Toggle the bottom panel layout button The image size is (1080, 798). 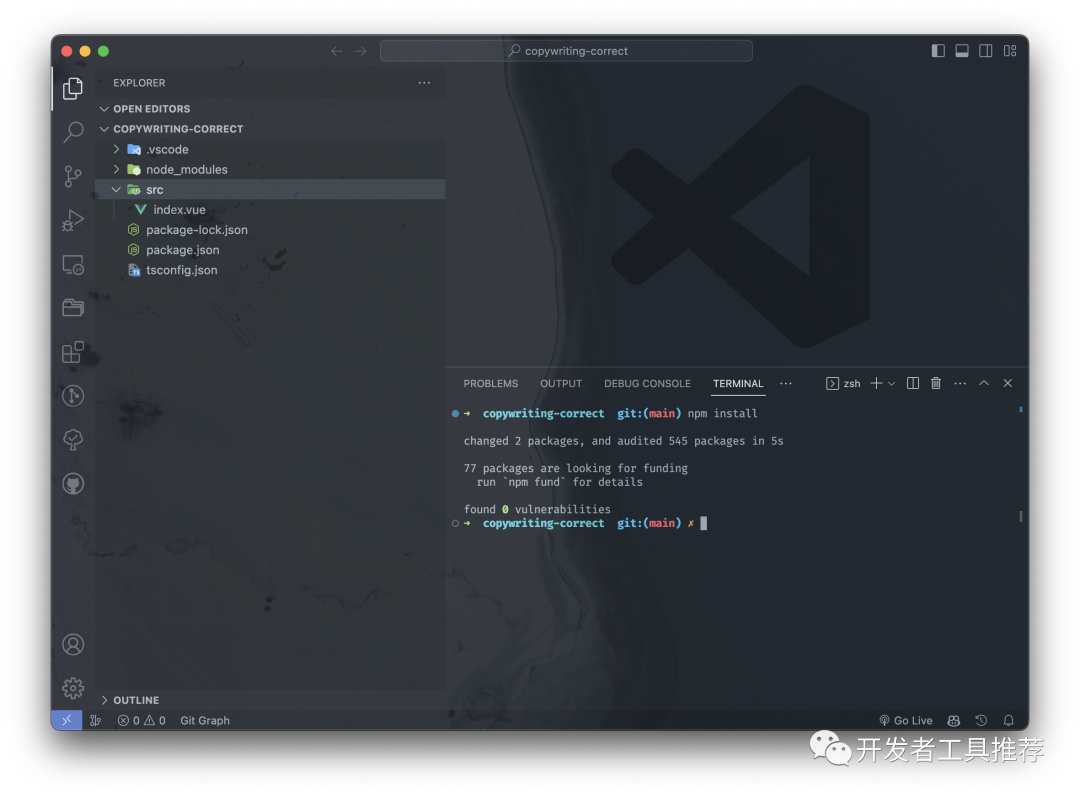(x=962, y=51)
